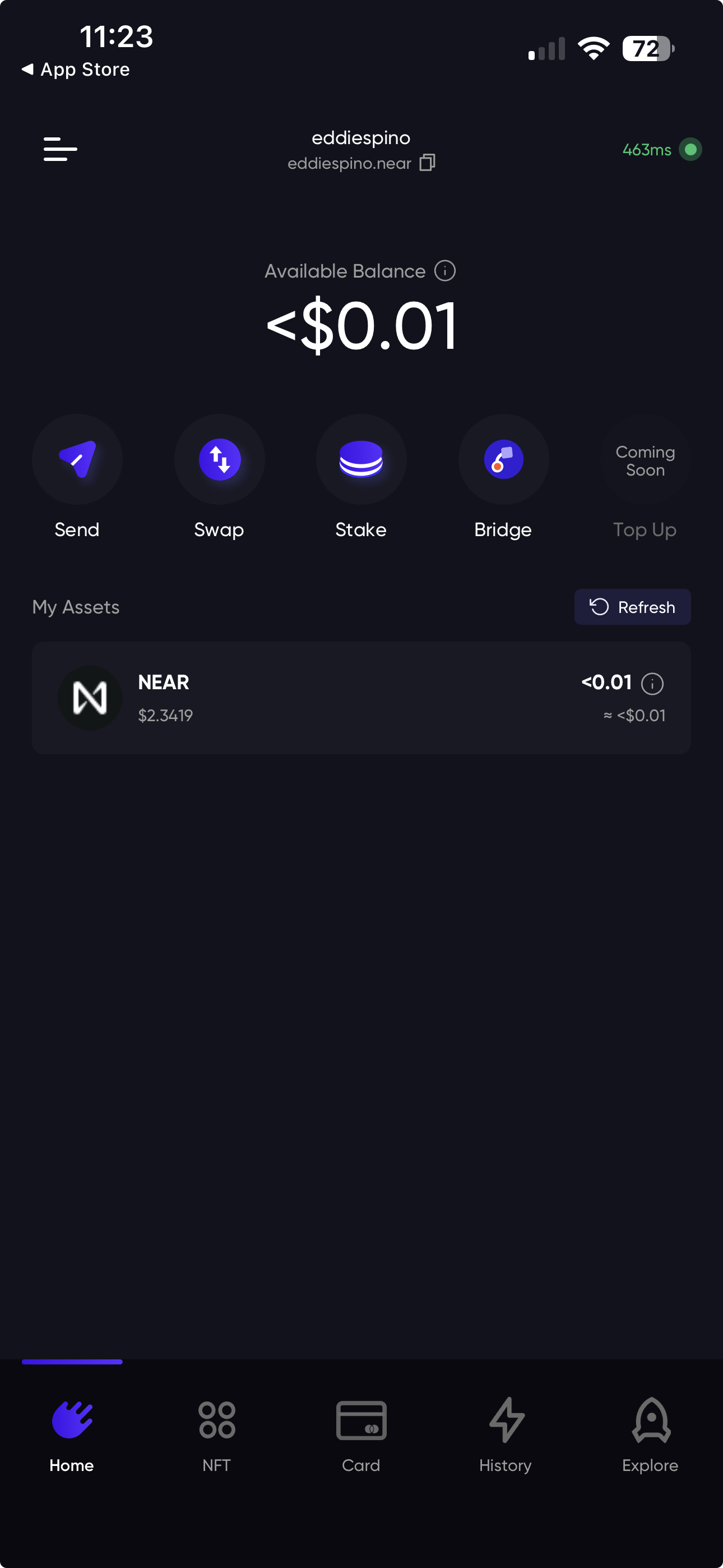
Task: Tap info icon beside NEAR amount
Action: (652, 684)
